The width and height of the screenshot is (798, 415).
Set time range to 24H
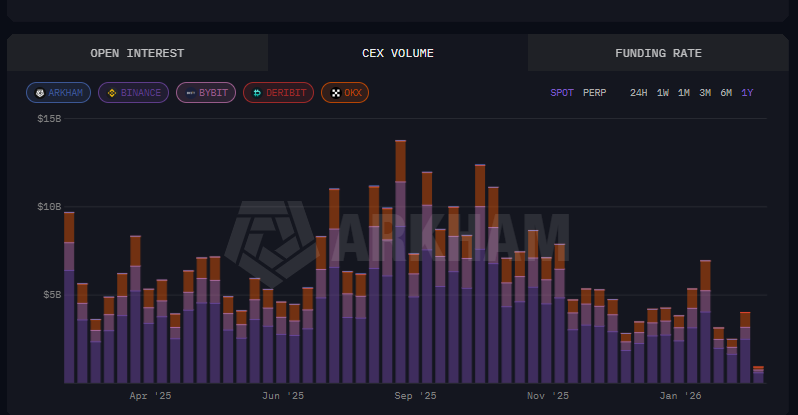point(639,93)
